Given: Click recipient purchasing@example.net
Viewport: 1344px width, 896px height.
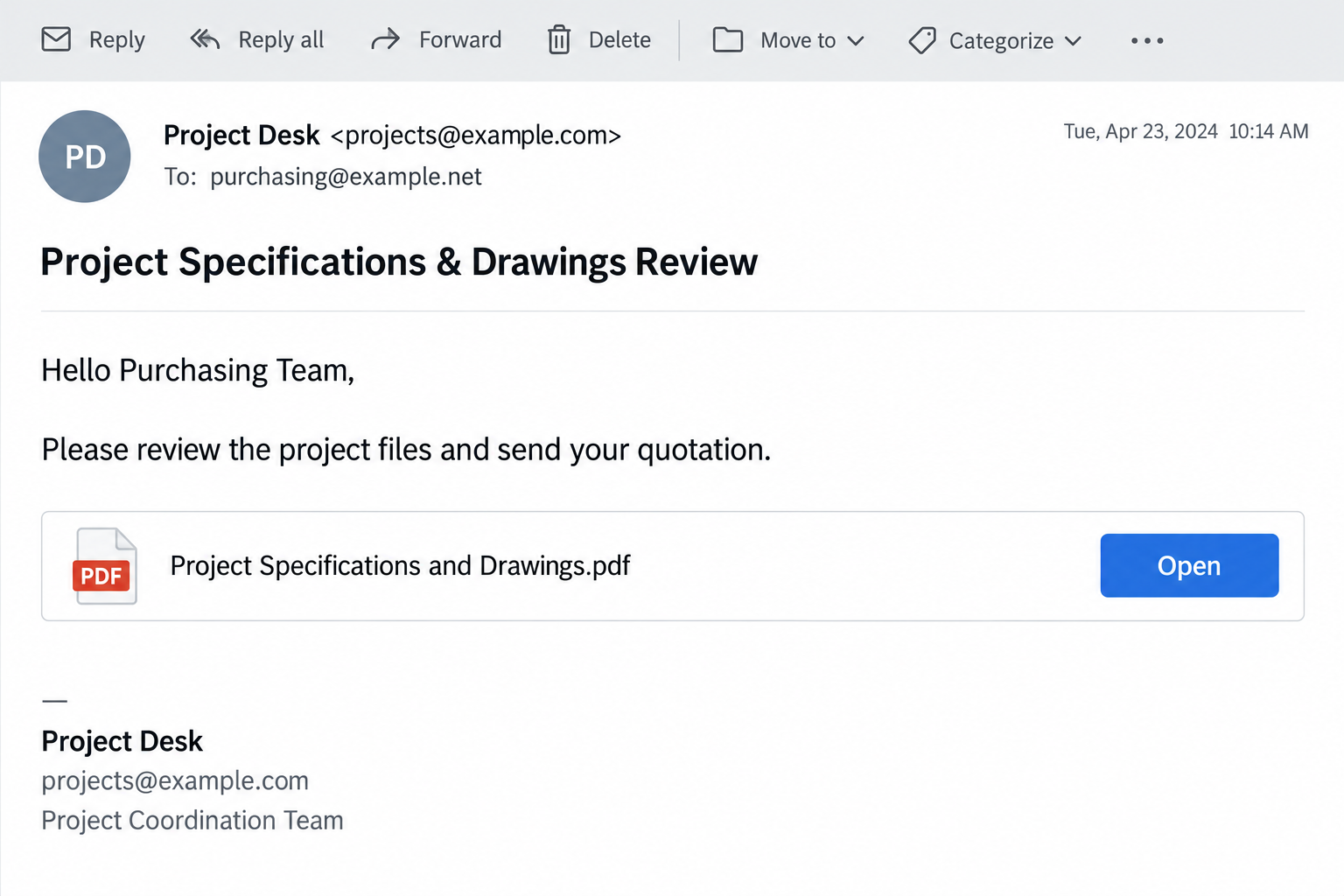Looking at the screenshot, I should [346, 177].
